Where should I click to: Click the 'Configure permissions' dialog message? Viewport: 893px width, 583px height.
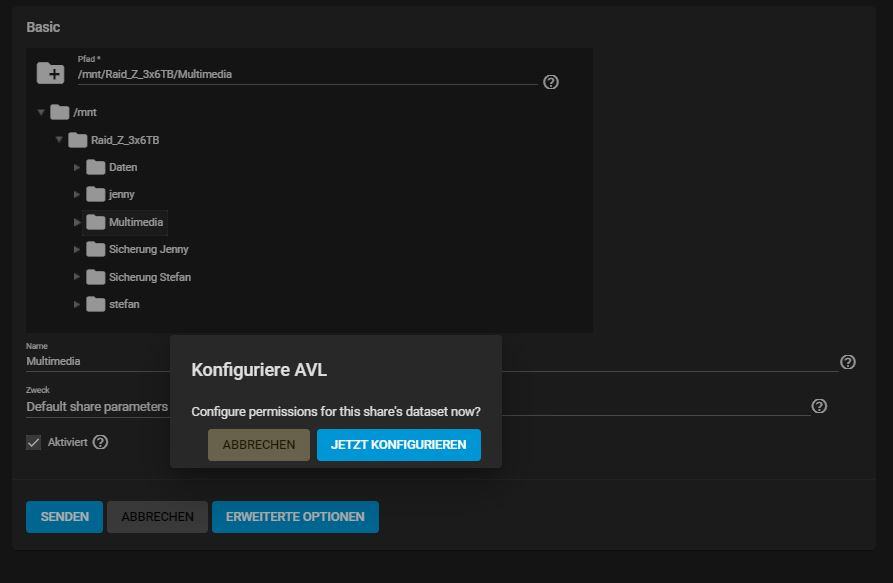(336, 412)
